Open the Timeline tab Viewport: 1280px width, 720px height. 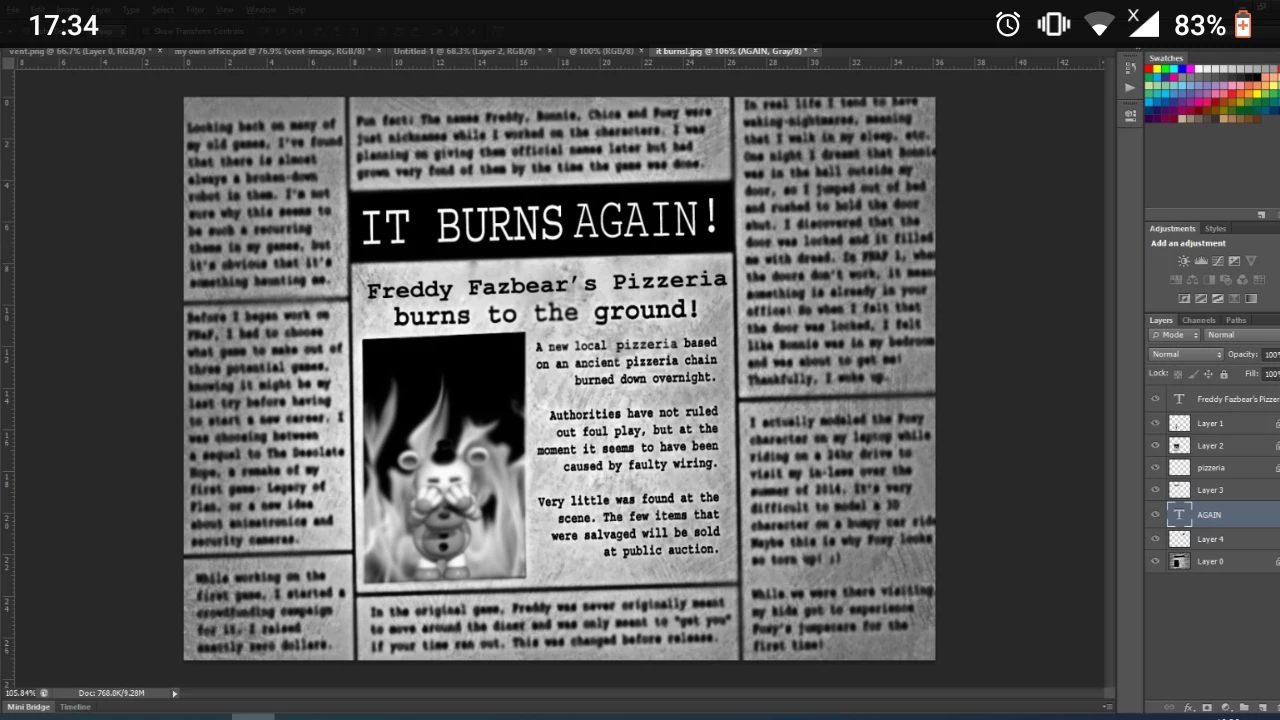pyautogui.click(x=75, y=707)
